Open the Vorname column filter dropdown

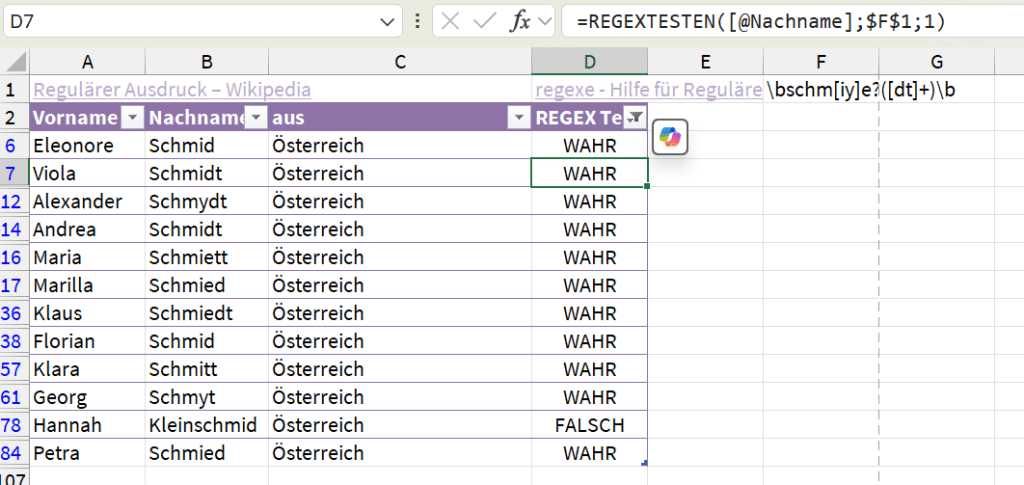[x=133, y=118]
